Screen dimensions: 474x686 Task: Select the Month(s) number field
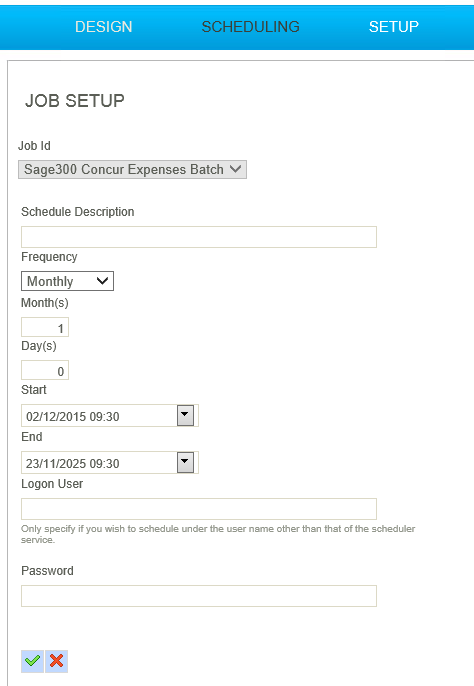(x=45, y=327)
